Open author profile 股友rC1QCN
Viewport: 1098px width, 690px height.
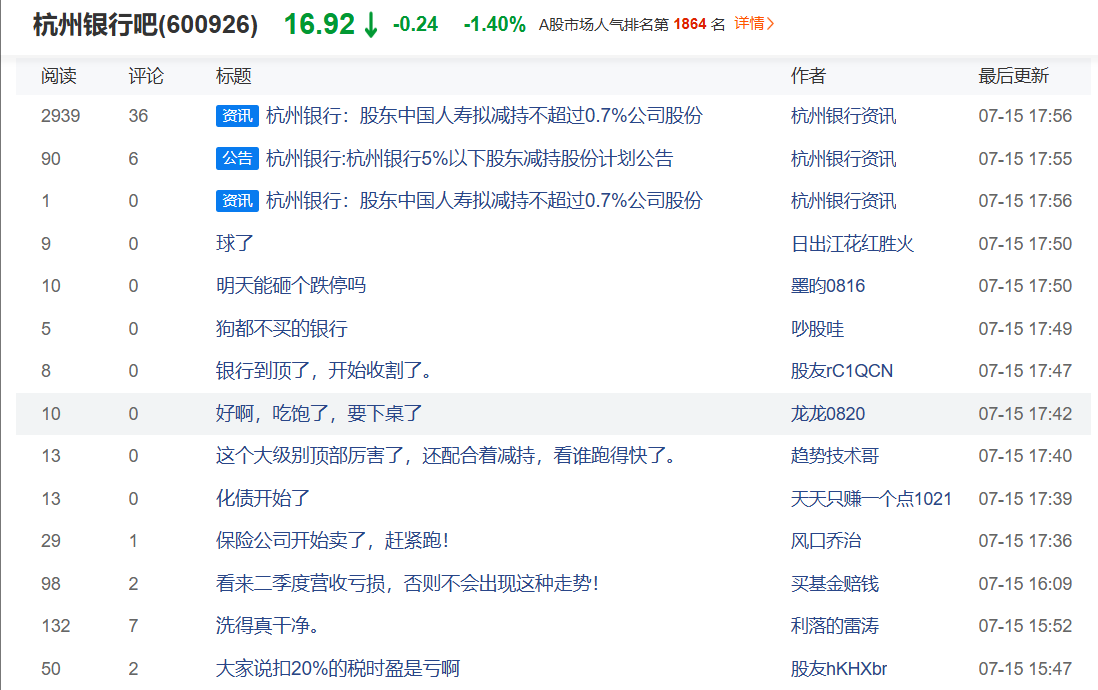(842, 371)
